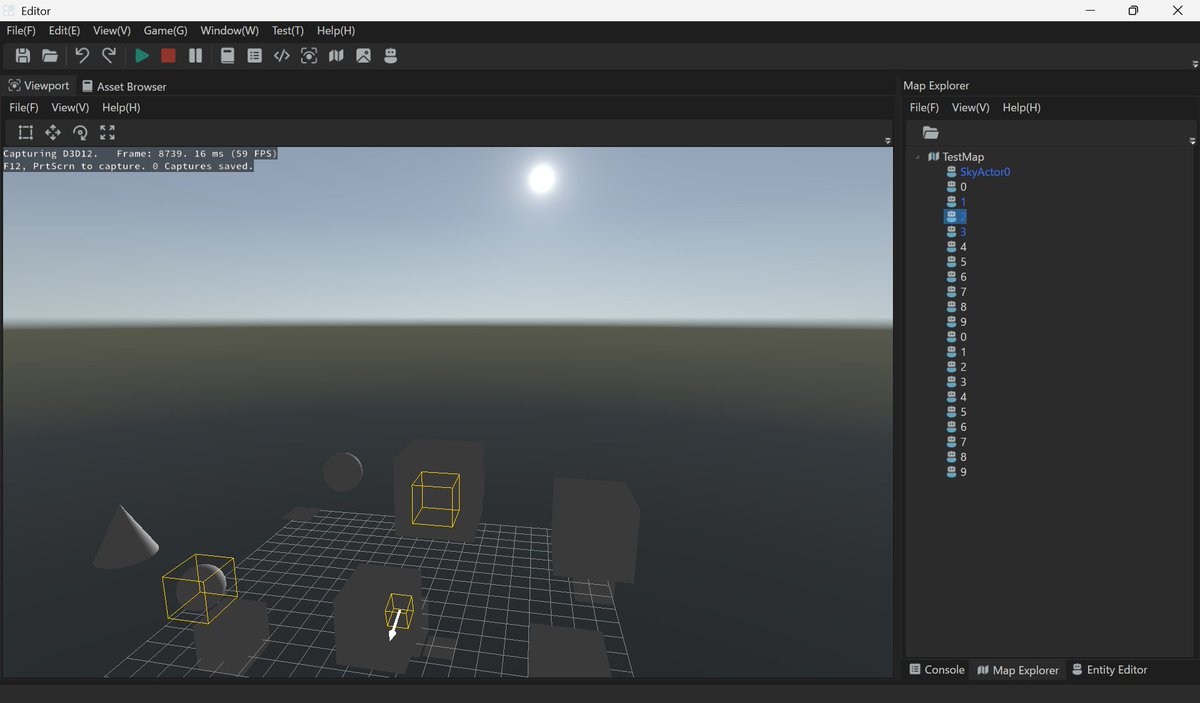Open the main Help(H) menu
This screenshot has height=703, width=1200.
pyautogui.click(x=336, y=31)
